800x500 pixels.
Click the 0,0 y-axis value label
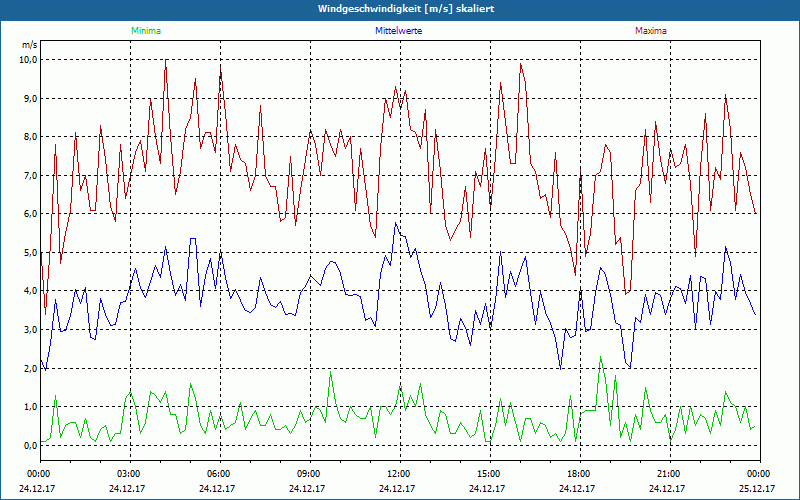[x=28, y=446]
